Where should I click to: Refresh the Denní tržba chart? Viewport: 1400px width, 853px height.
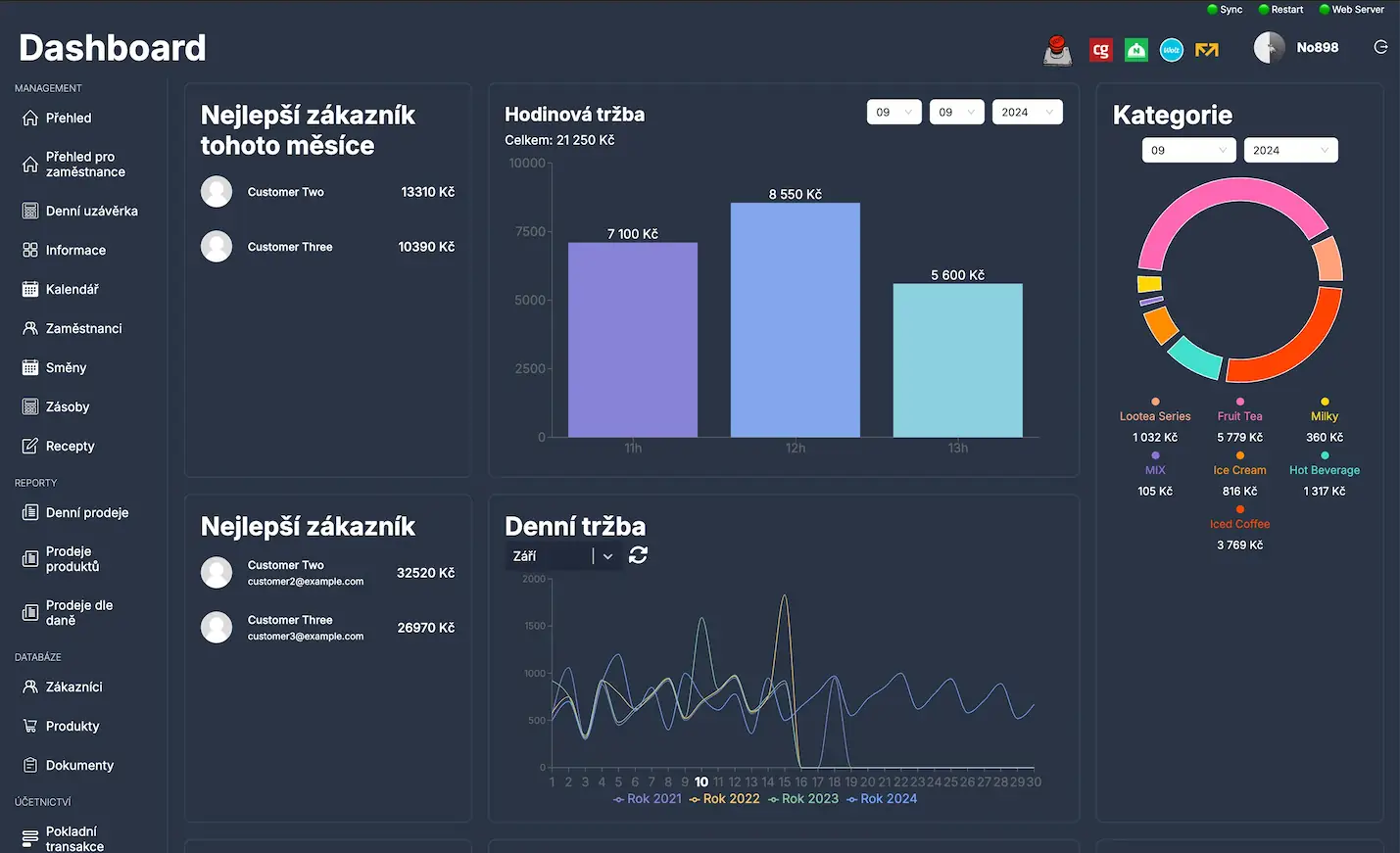pyautogui.click(x=637, y=554)
